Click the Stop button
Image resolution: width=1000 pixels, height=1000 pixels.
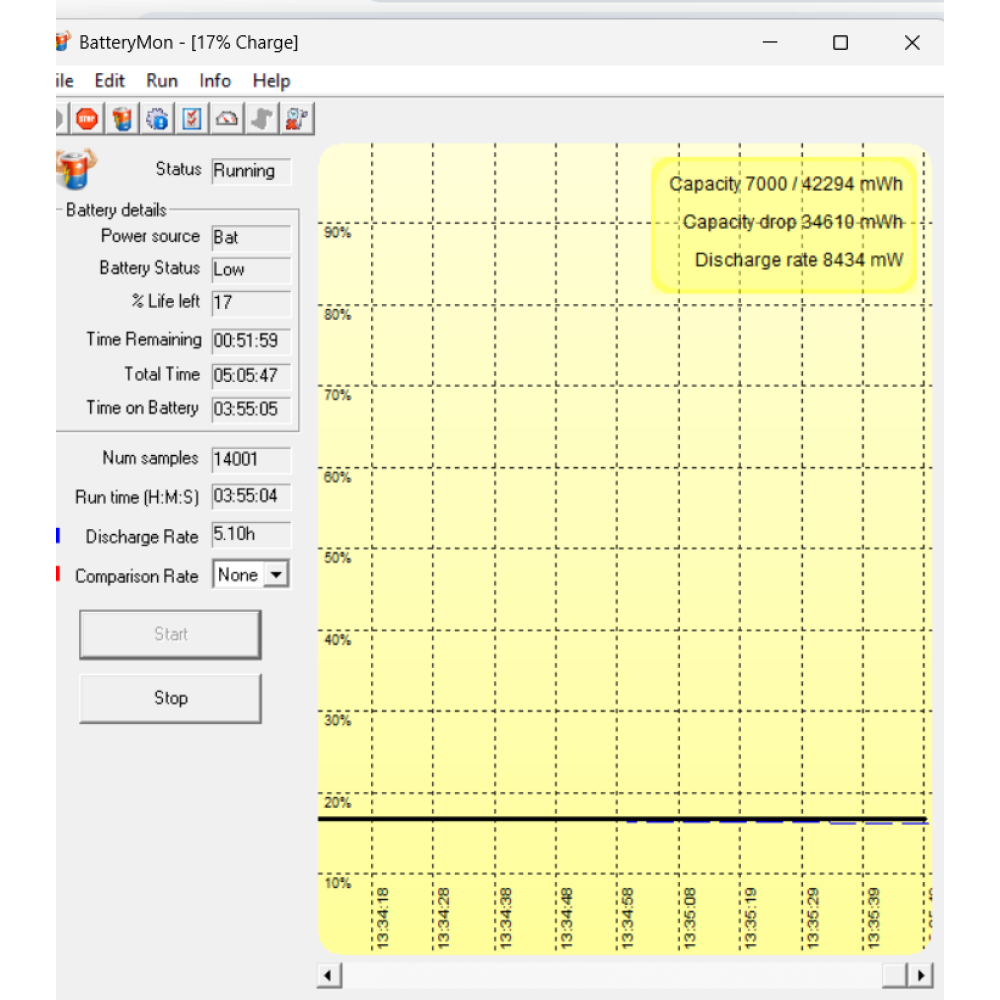point(170,698)
